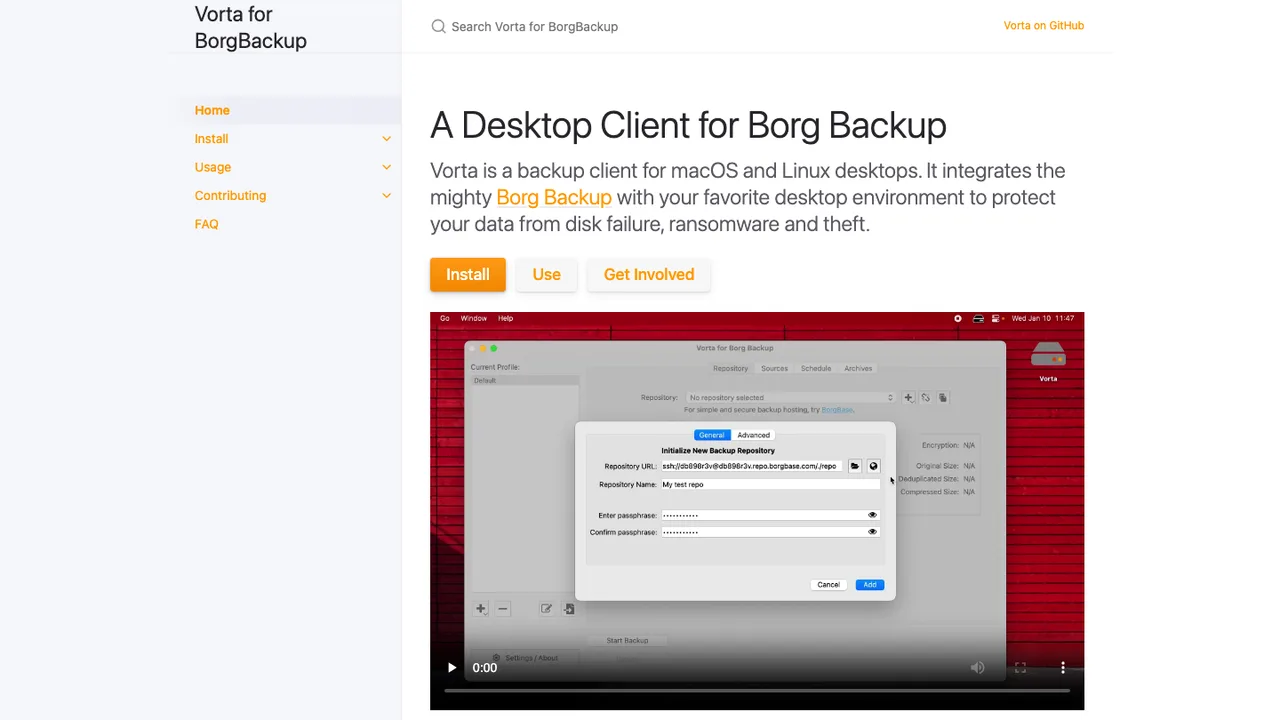Viewport: 1280px width, 720px height.
Task: Expand the Usage section chevron
Action: [386, 167]
